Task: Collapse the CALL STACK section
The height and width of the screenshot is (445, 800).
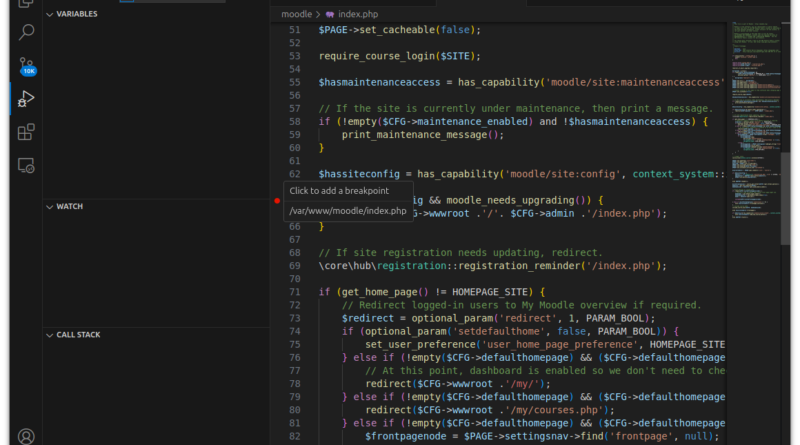Action: [x=73, y=335]
